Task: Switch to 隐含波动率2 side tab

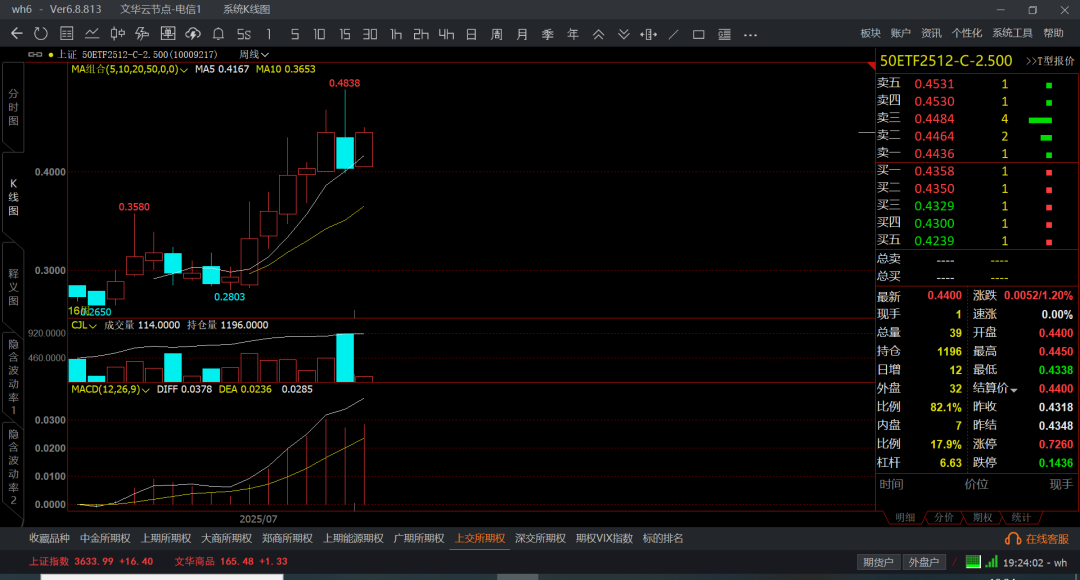Action: point(13,466)
